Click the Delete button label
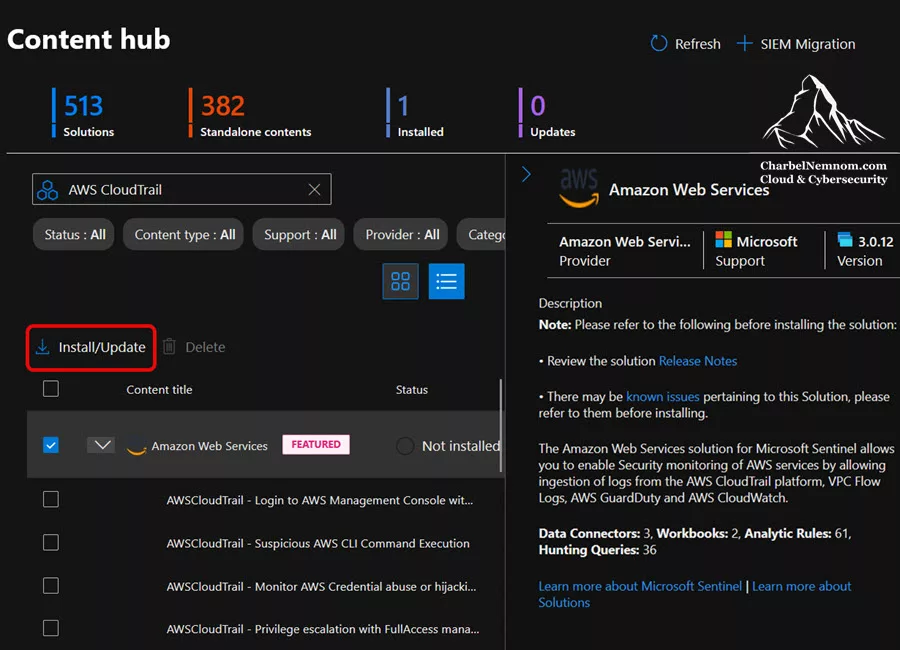900x650 pixels. [x=205, y=347]
